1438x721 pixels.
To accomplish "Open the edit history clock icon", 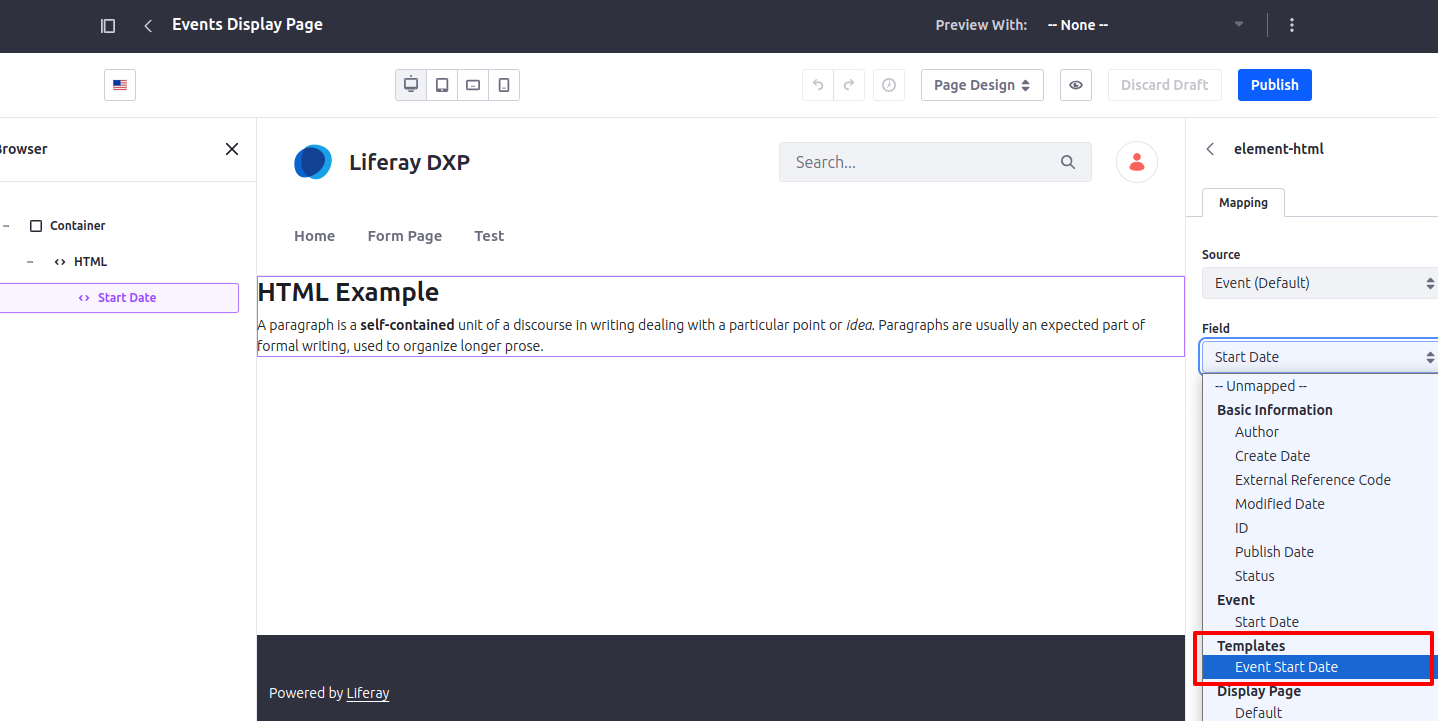I will click(889, 85).
